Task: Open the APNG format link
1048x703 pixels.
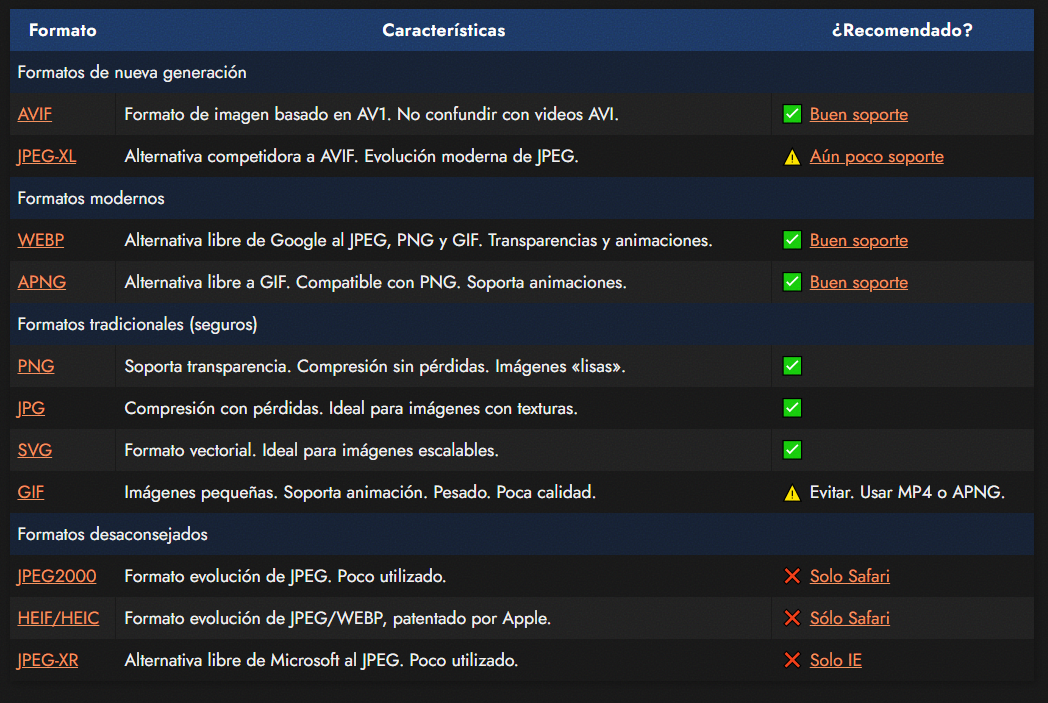Action: pyautogui.click(x=42, y=282)
